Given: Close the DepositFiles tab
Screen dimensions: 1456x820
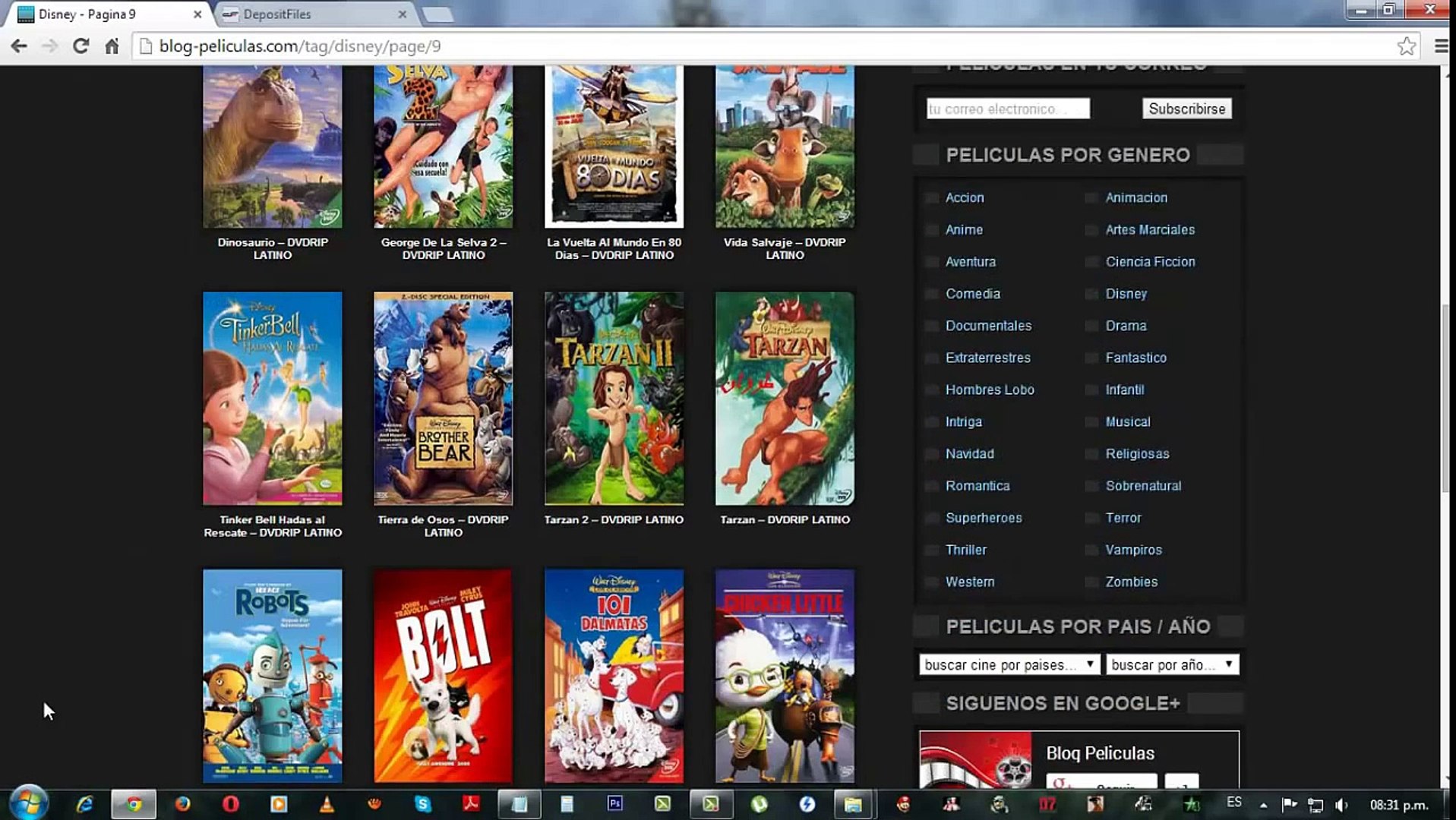Looking at the screenshot, I should click(402, 14).
